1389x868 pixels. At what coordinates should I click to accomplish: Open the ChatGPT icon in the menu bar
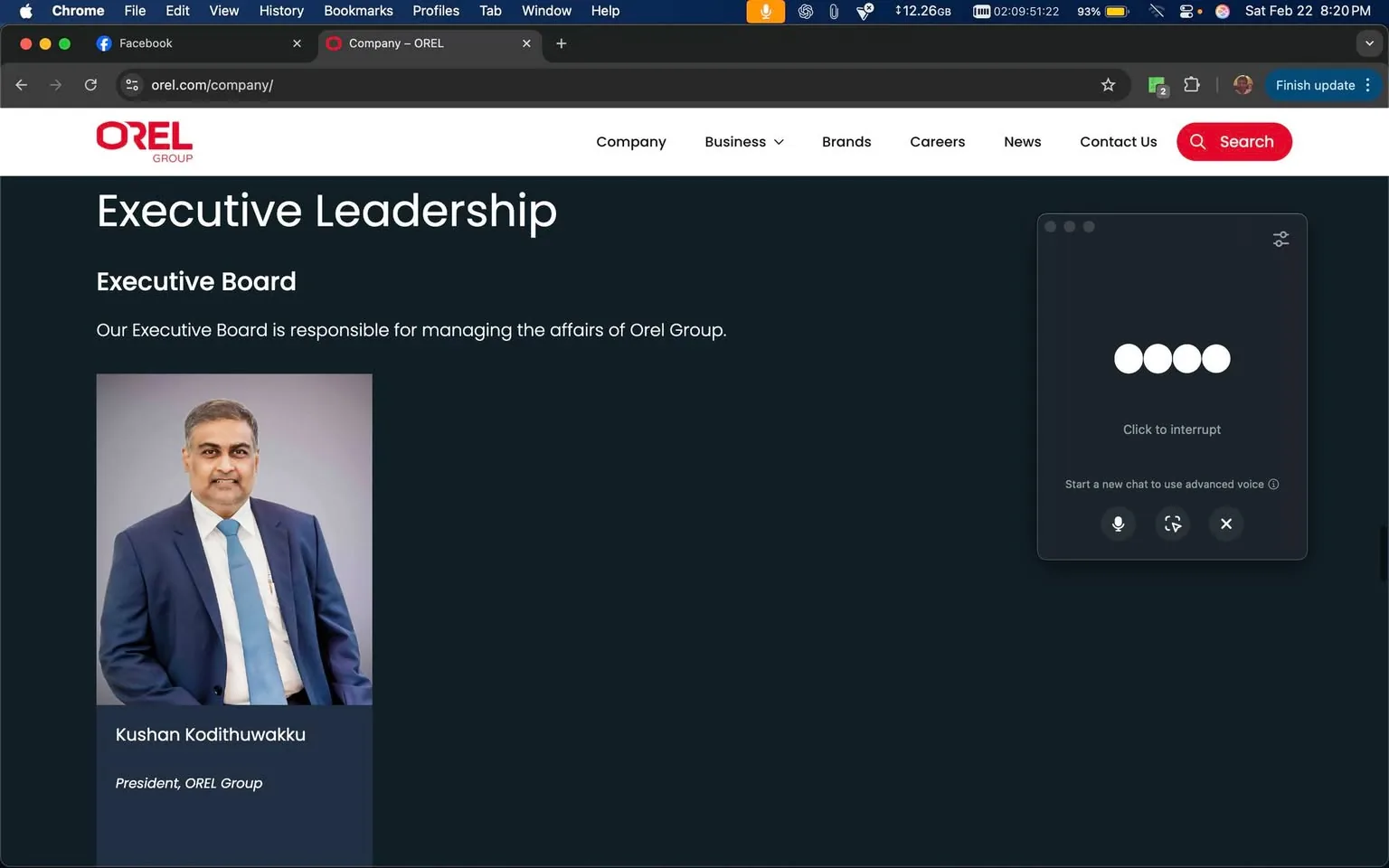pyautogui.click(x=806, y=12)
